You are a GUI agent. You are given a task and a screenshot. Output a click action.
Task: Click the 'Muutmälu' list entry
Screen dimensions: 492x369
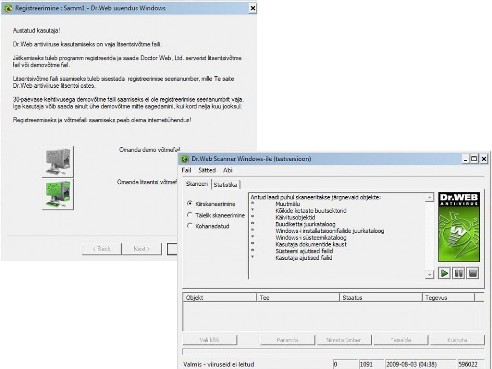[x=288, y=204]
